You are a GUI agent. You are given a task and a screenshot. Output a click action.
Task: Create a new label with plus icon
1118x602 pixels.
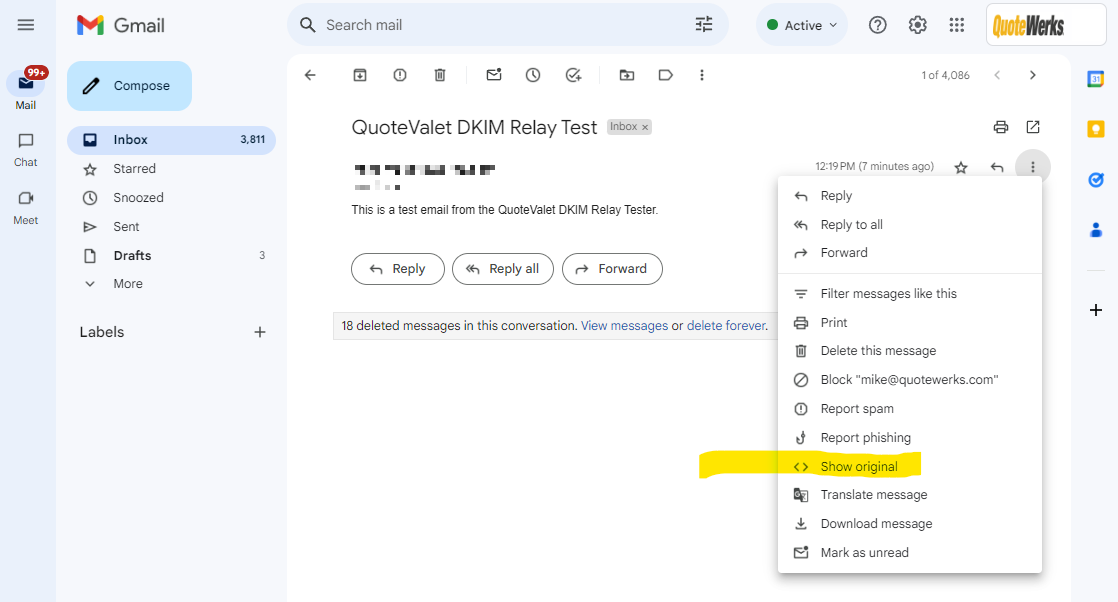tap(260, 332)
